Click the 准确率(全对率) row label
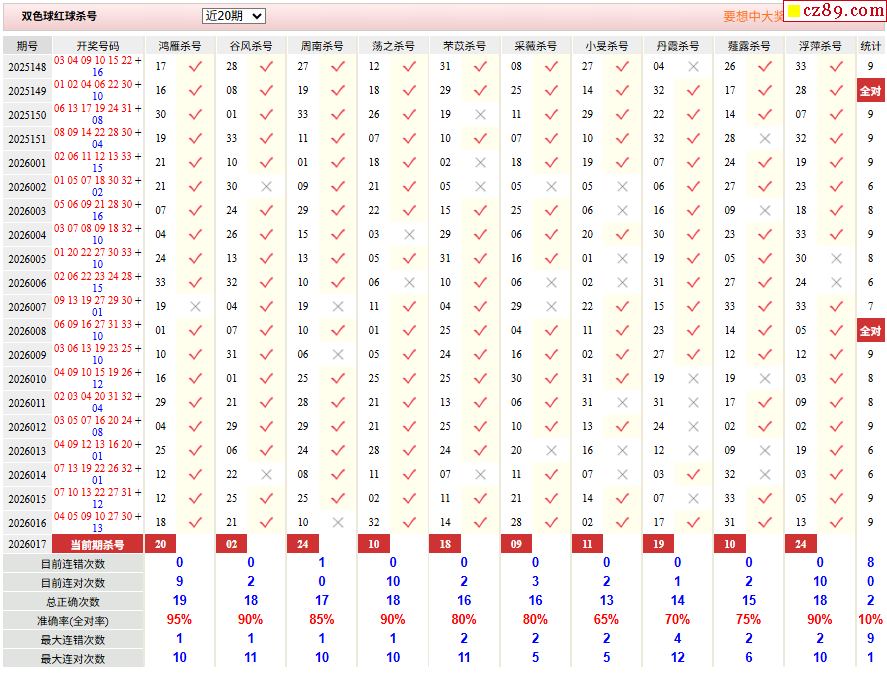The height and width of the screenshot is (673, 887). click(x=73, y=621)
